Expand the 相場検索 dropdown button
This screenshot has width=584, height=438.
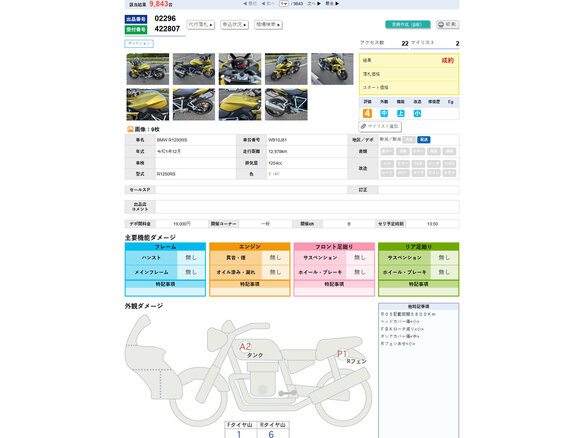pyautogui.click(x=268, y=25)
